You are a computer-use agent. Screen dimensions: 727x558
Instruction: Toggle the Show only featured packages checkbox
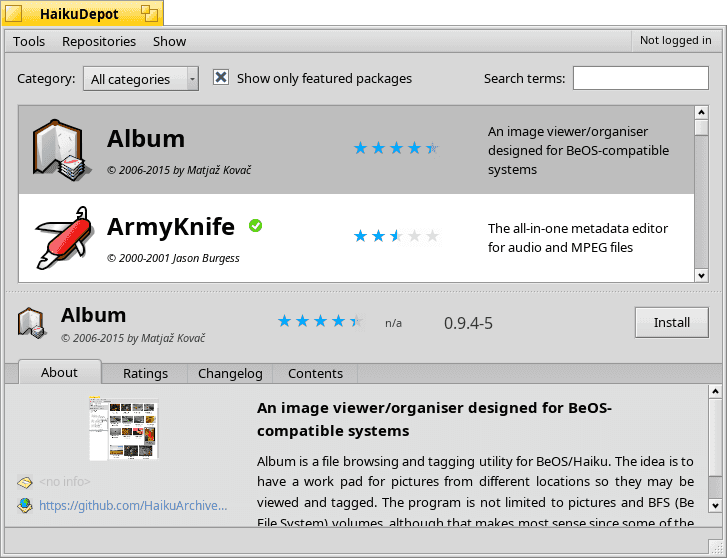[221, 78]
